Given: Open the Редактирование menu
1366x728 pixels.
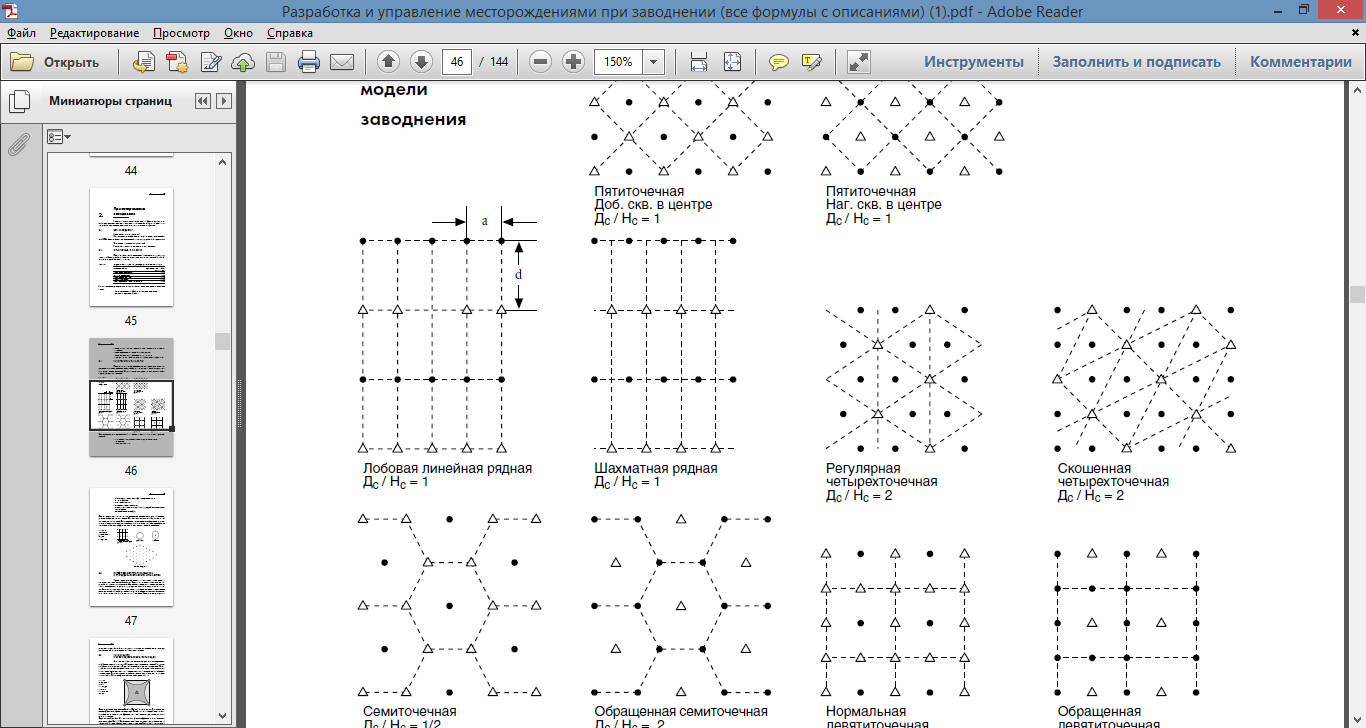Looking at the screenshot, I should tap(94, 32).
